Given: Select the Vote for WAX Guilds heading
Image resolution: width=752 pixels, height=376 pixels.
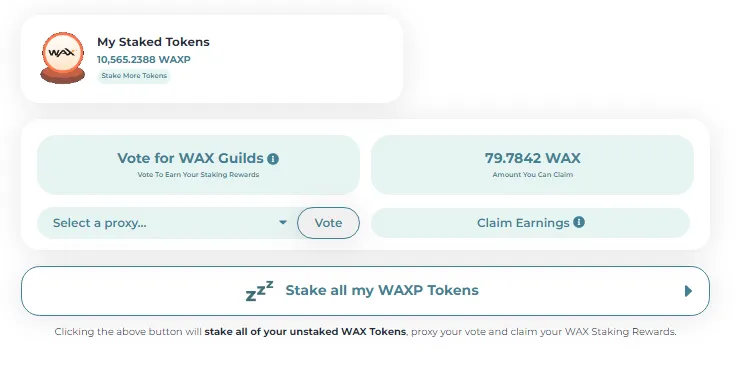Looking at the screenshot, I should click(x=190, y=158).
